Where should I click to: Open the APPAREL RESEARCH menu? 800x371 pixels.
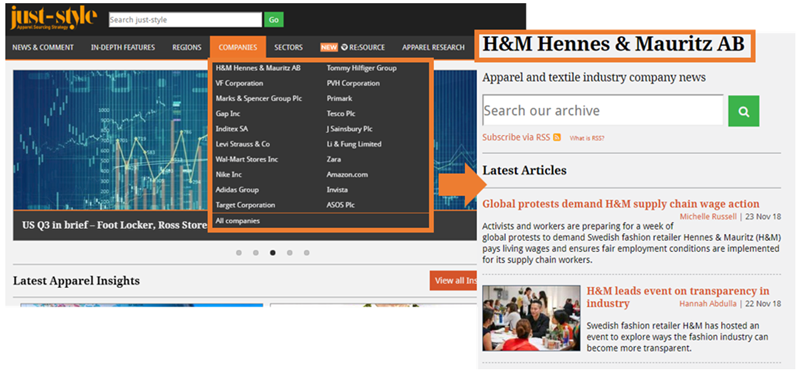[433, 47]
